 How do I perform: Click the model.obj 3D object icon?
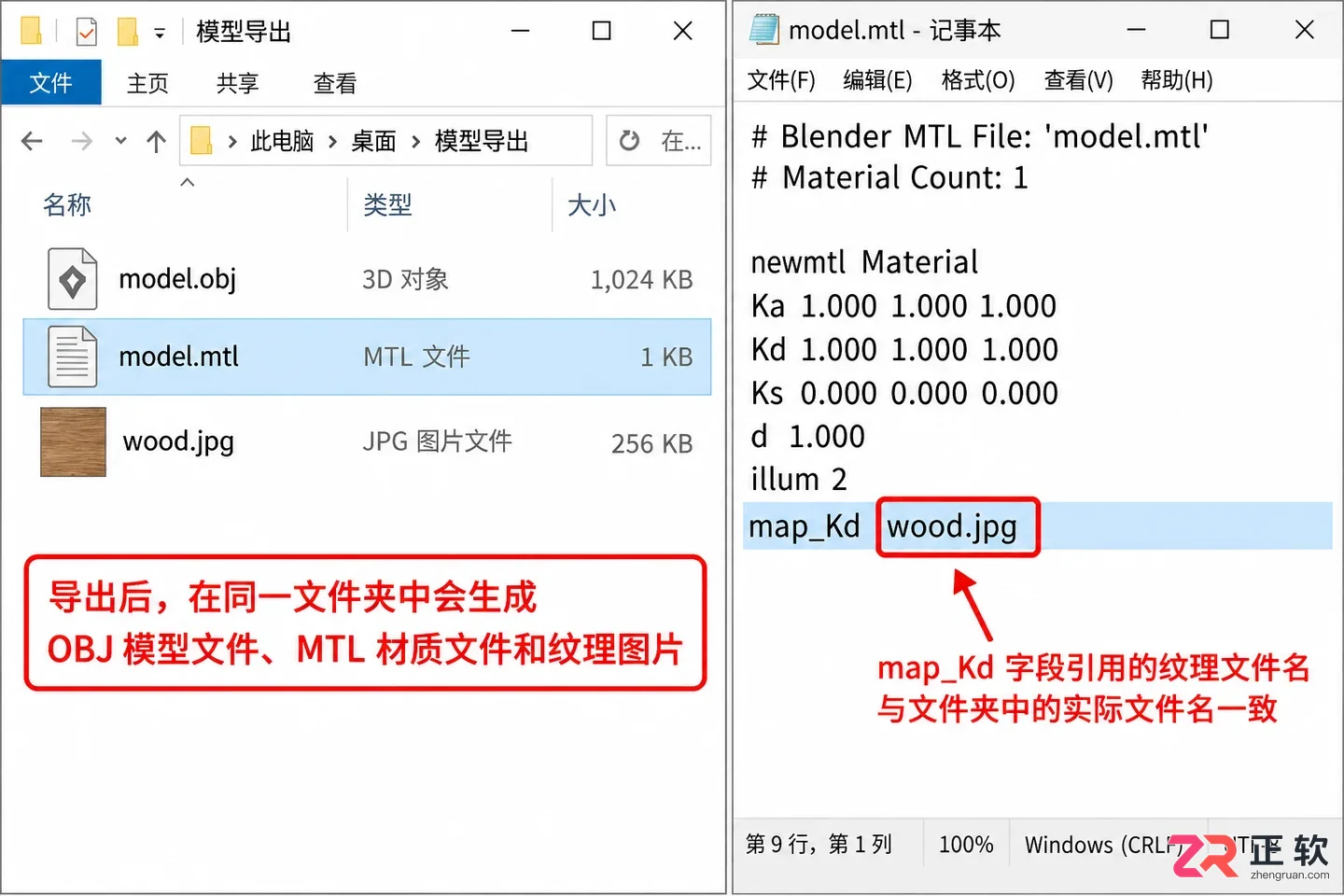73,279
